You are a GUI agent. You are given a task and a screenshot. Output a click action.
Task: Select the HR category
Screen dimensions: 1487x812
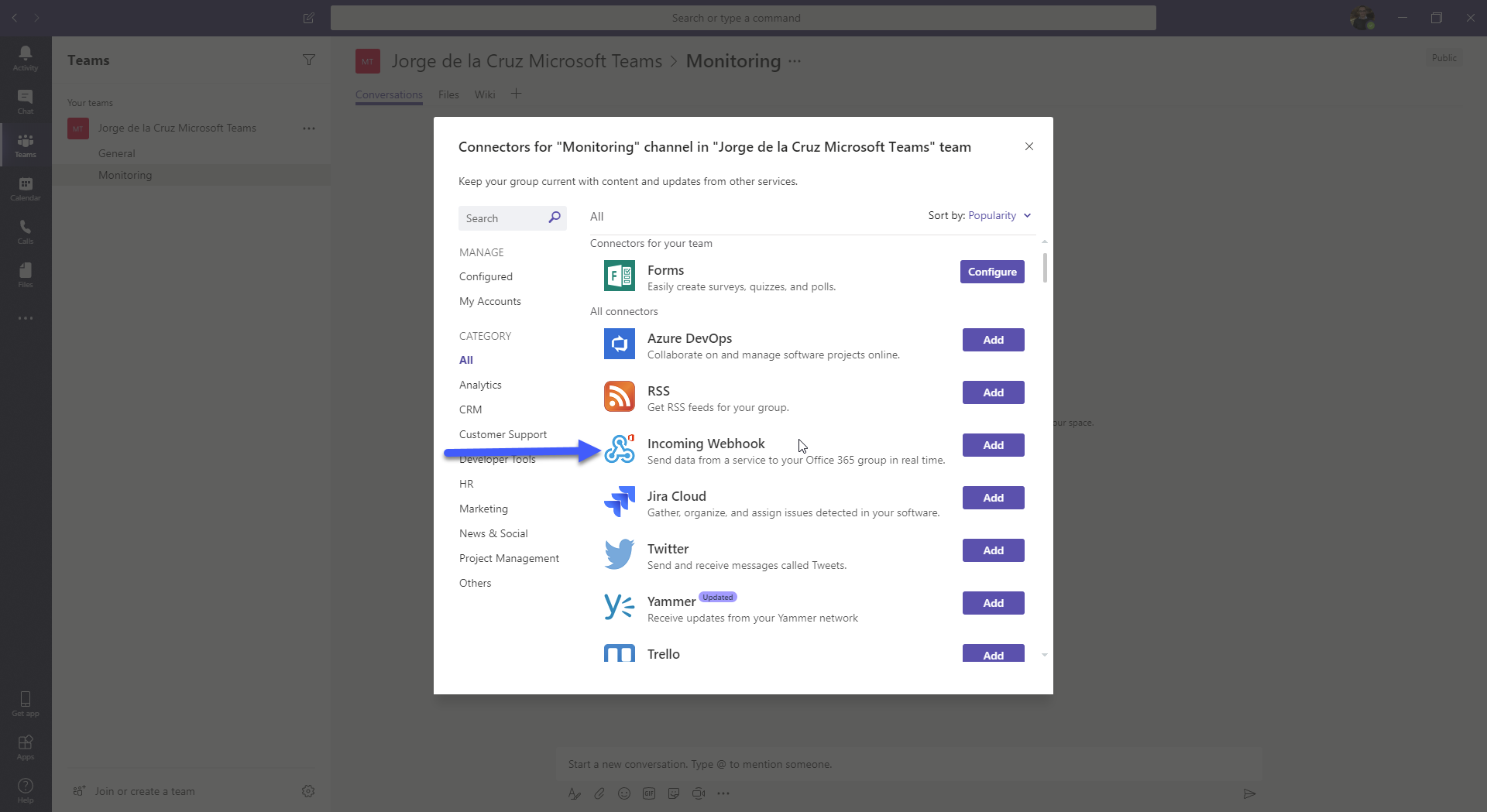coord(466,484)
